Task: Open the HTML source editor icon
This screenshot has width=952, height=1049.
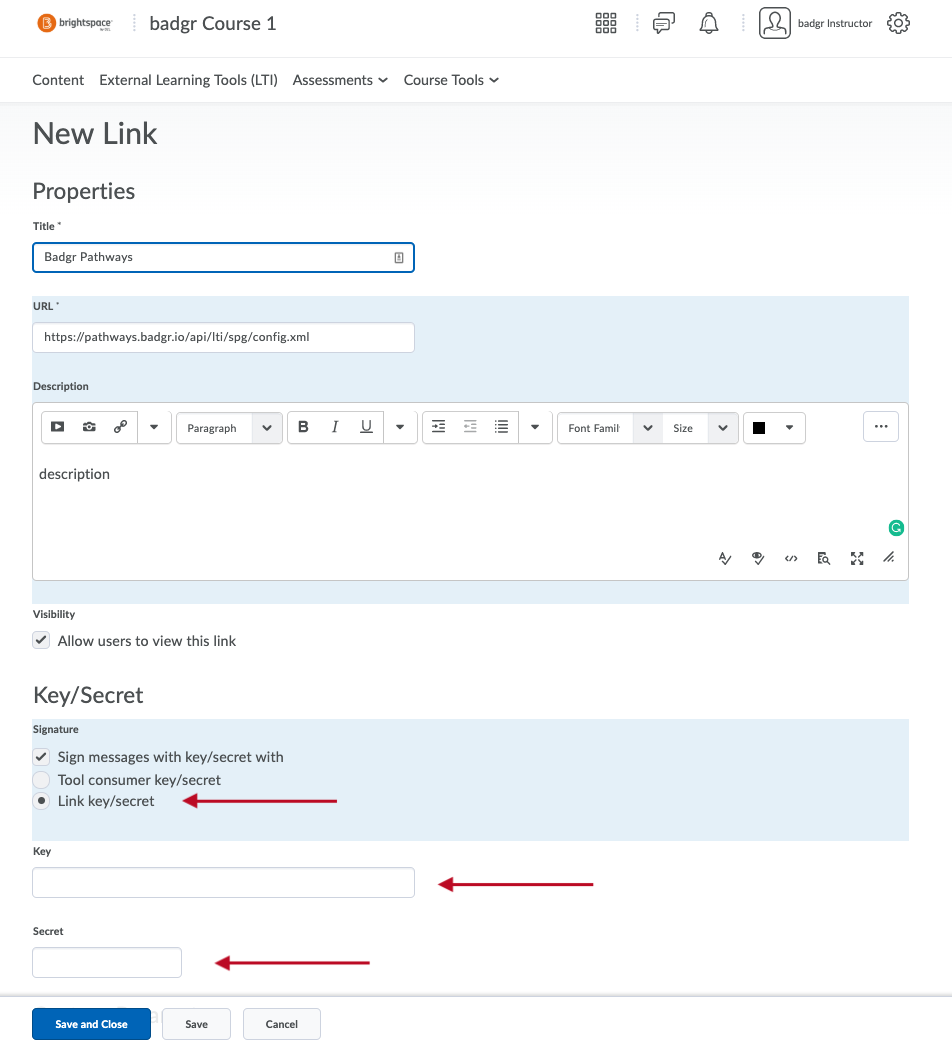Action: tap(791, 558)
